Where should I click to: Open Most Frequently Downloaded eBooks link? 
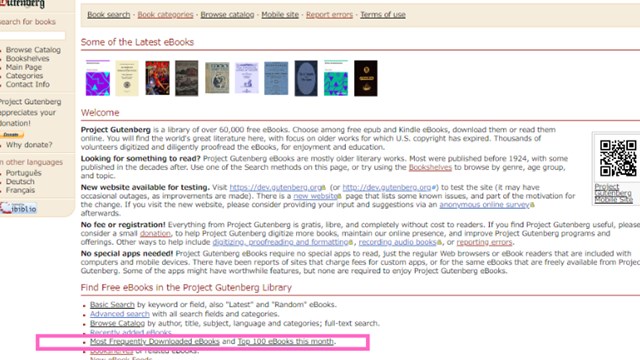(x=155, y=342)
